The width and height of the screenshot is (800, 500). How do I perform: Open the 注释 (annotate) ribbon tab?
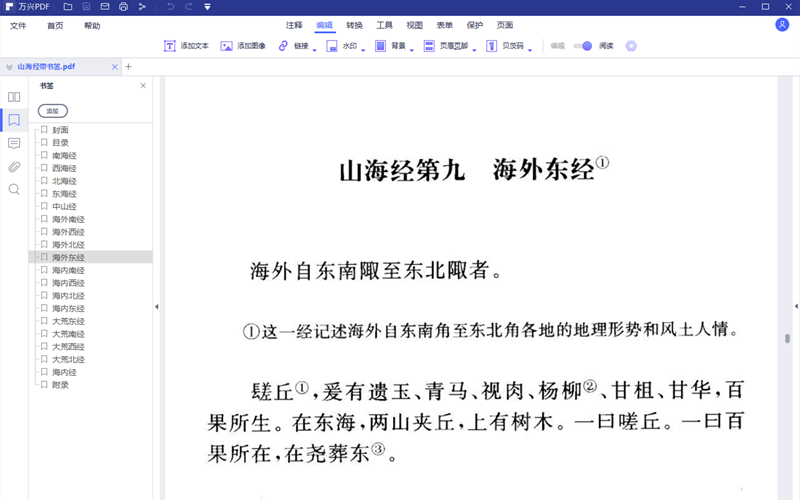pos(294,25)
